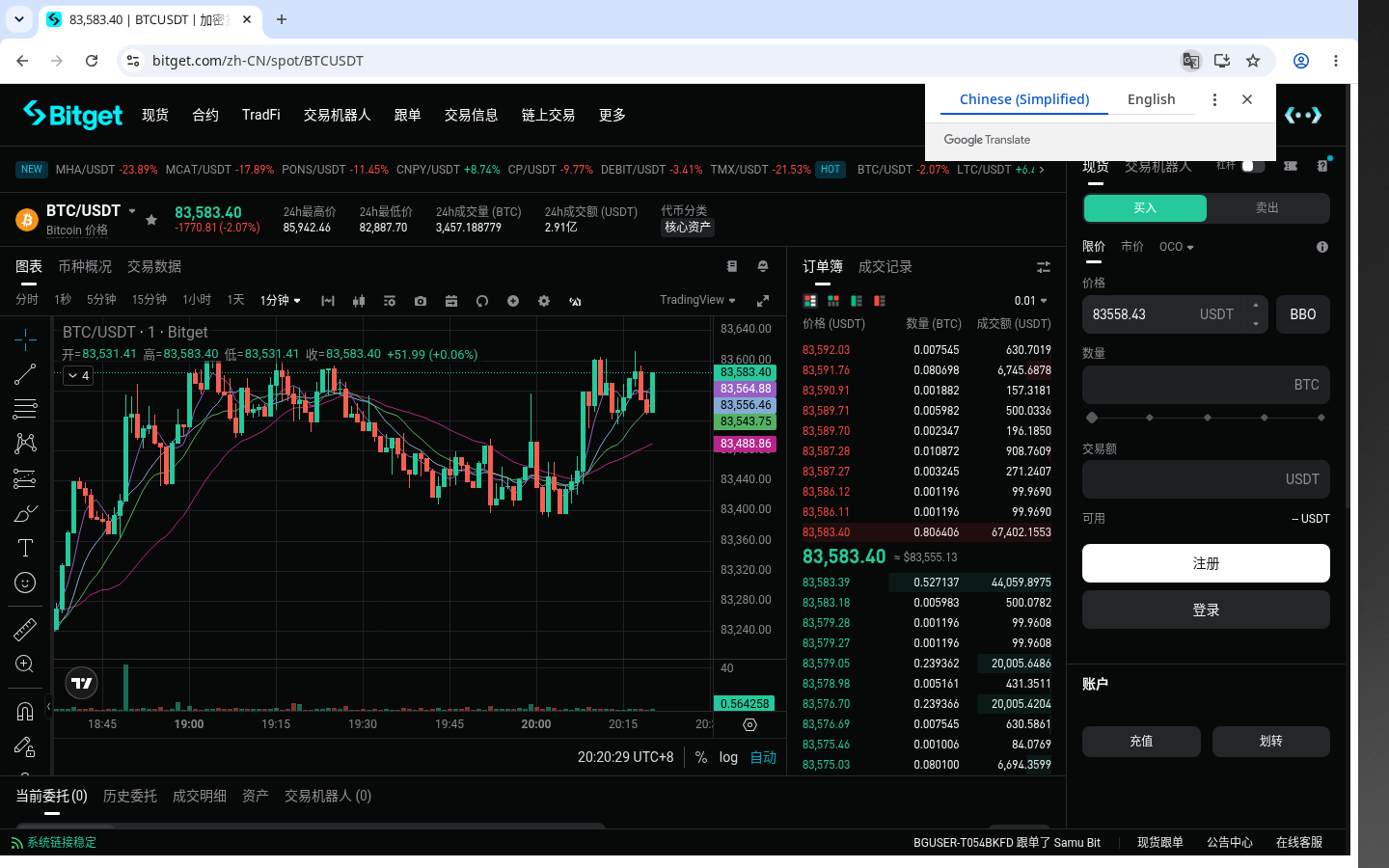Click the TradingView logo on chart
Image resolution: width=1389 pixels, height=868 pixels.
click(x=82, y=683)
